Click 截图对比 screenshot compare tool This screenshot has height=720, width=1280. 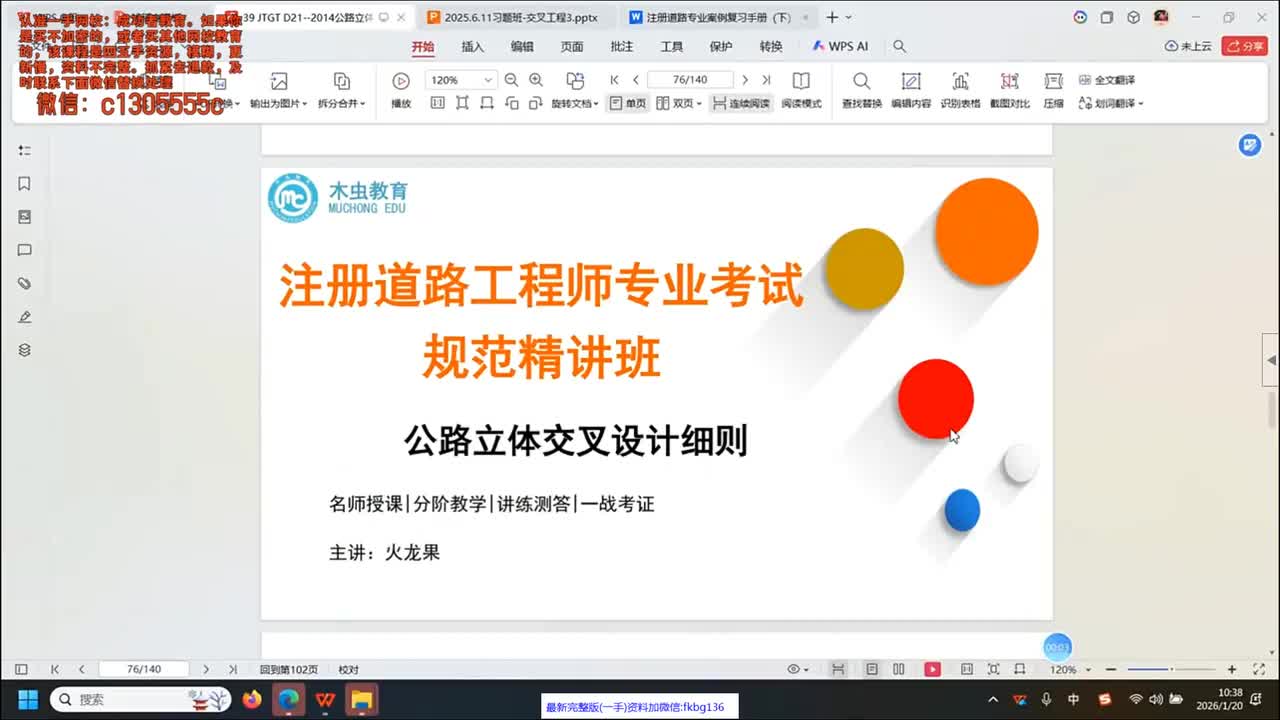pos(1010,90)
